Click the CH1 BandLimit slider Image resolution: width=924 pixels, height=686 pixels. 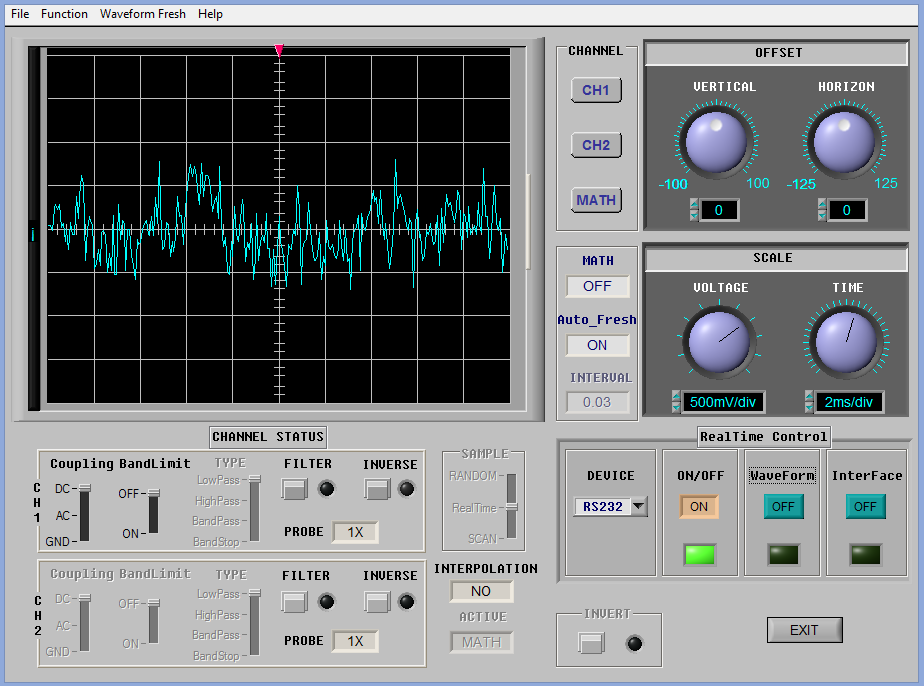(x=153, y=512)
